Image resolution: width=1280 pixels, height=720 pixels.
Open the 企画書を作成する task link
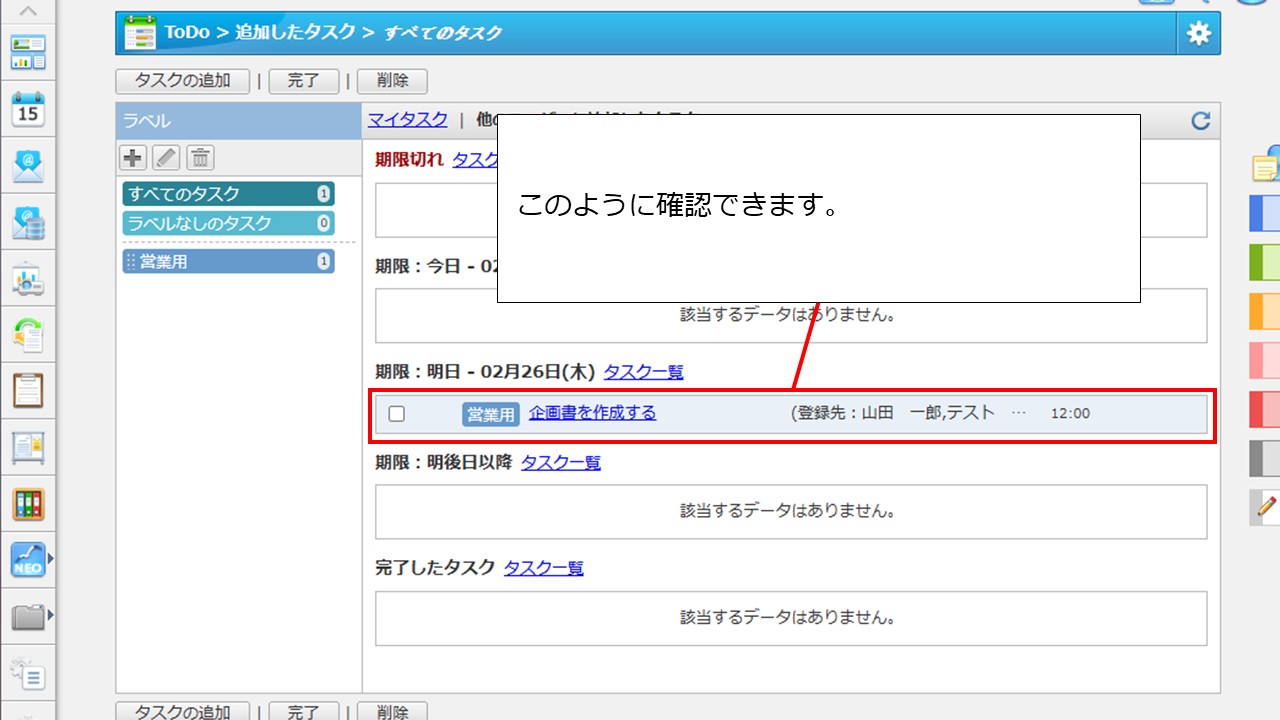(592, 413)
